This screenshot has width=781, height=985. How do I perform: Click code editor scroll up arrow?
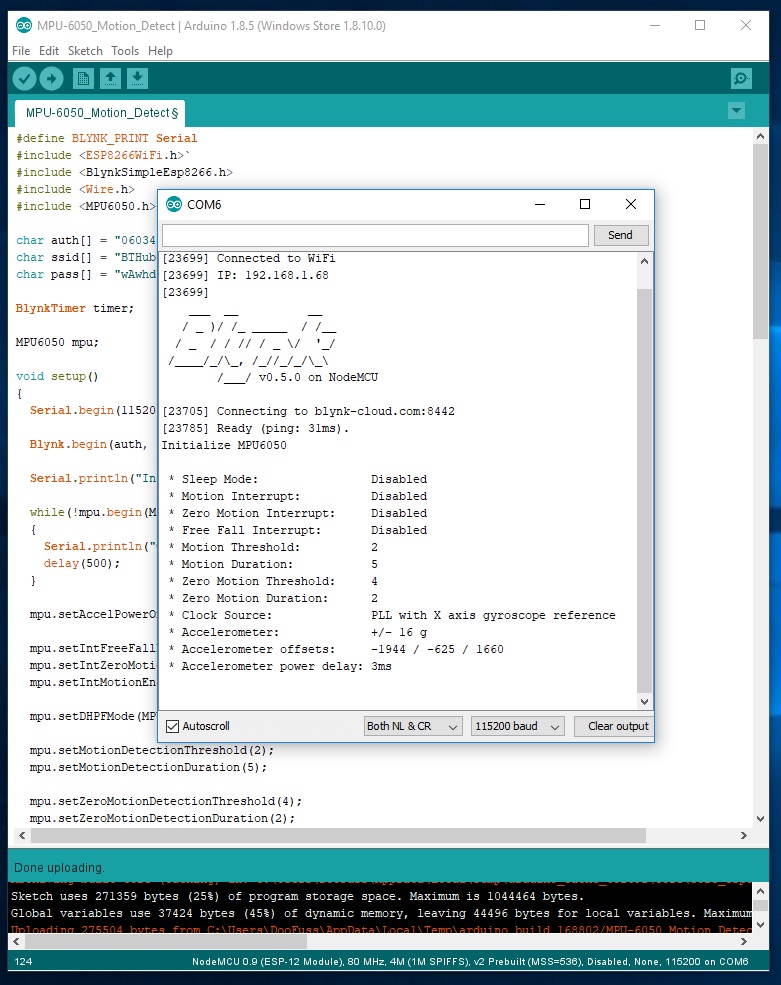point(760,136)
